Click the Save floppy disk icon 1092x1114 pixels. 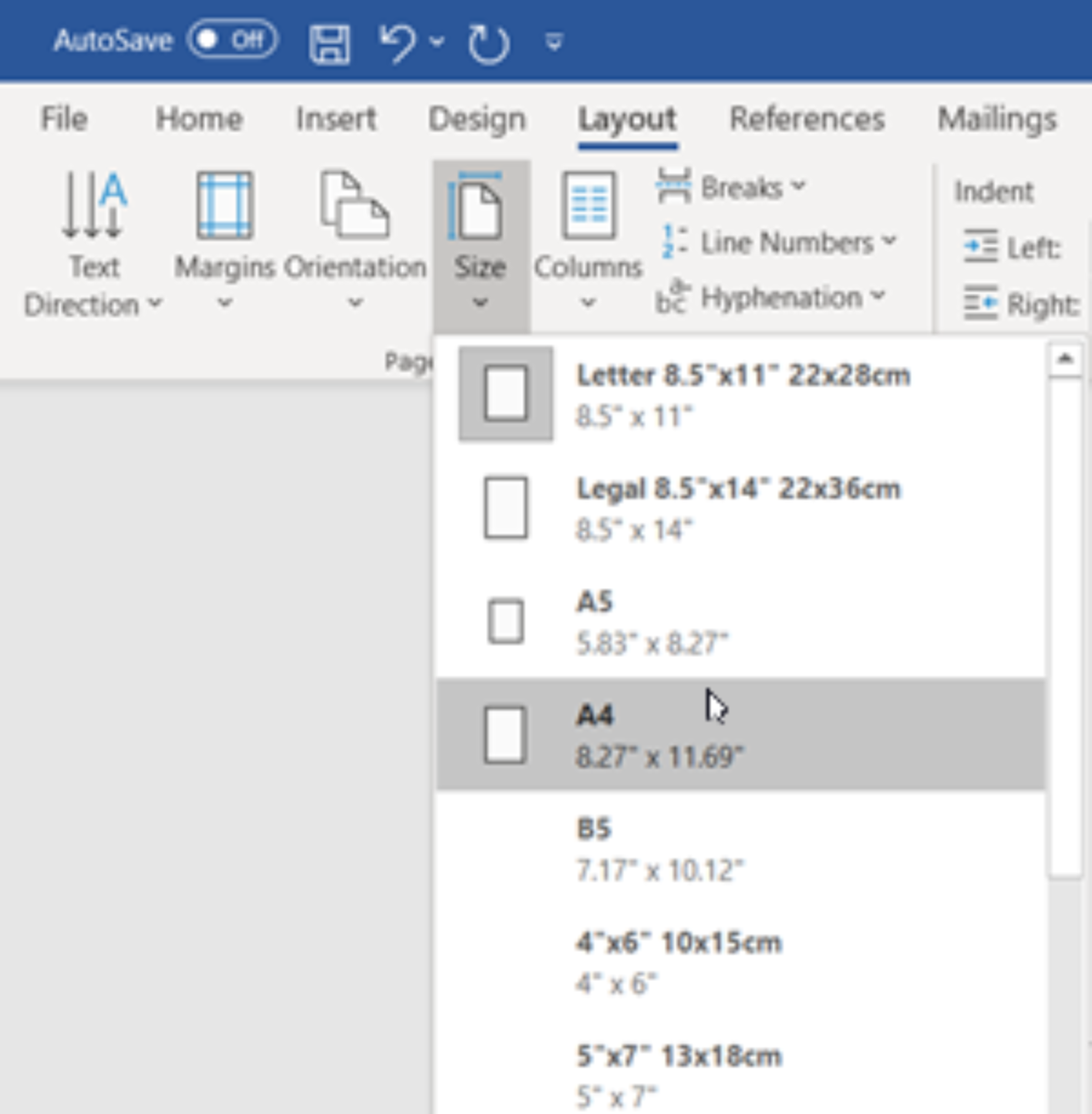pyautogui.click(x=329, y=43)
